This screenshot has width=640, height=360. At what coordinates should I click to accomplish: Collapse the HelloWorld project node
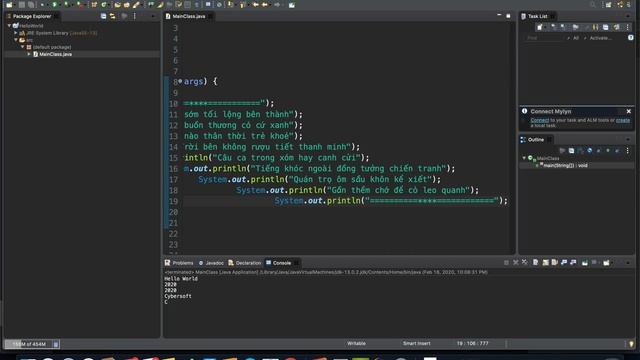[9, 26]
